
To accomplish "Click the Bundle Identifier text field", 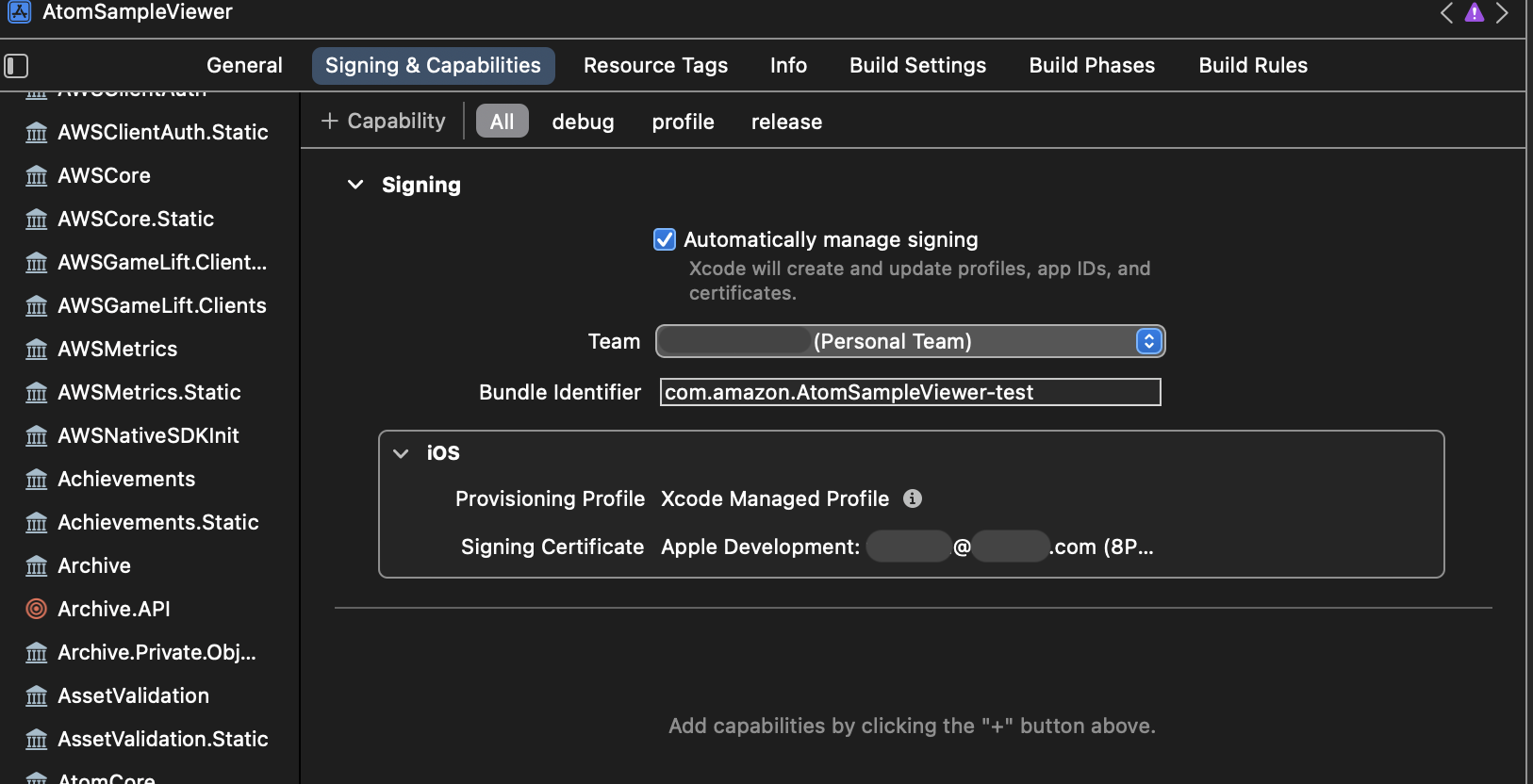I will [x=910, y=392].
